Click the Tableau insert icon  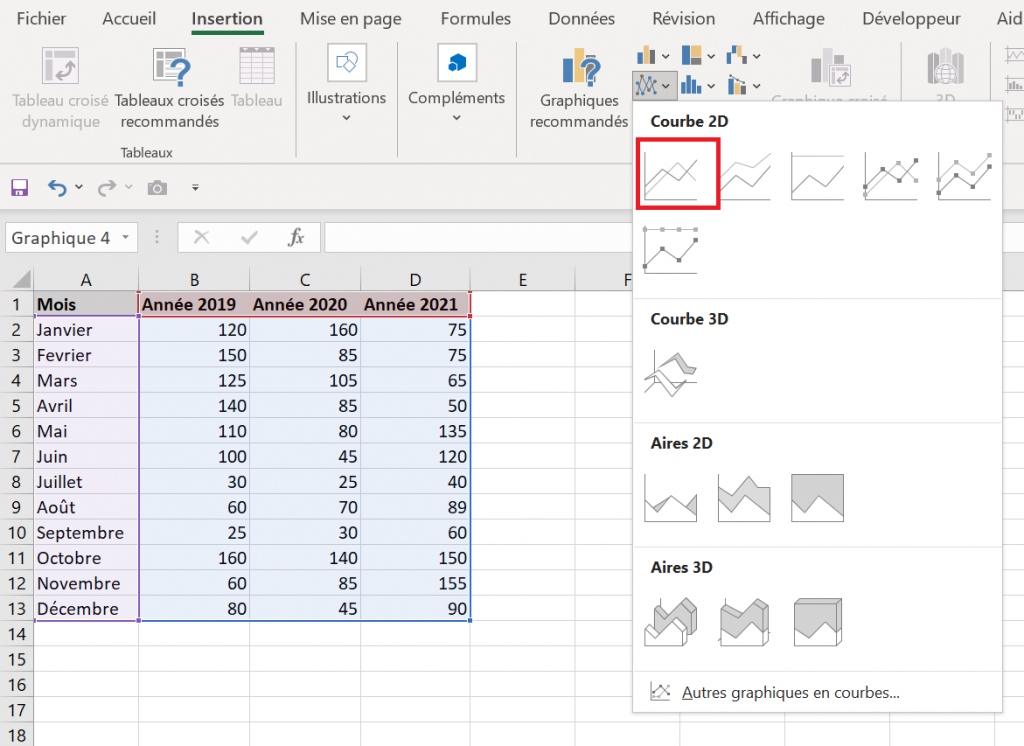257,65
